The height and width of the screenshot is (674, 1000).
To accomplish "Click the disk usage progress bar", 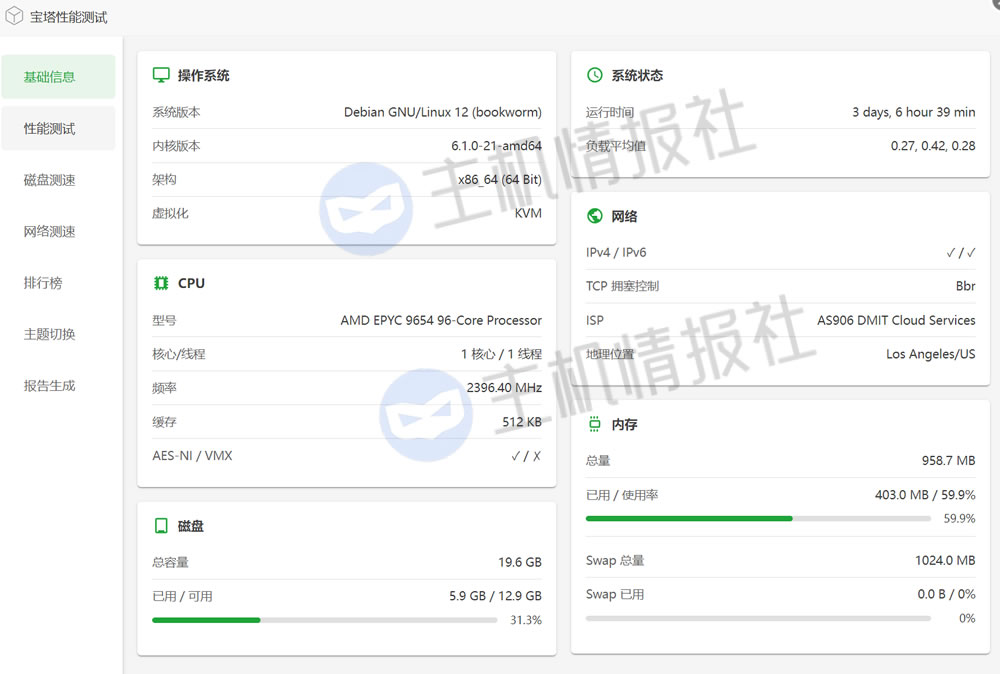I will (324, 620).
